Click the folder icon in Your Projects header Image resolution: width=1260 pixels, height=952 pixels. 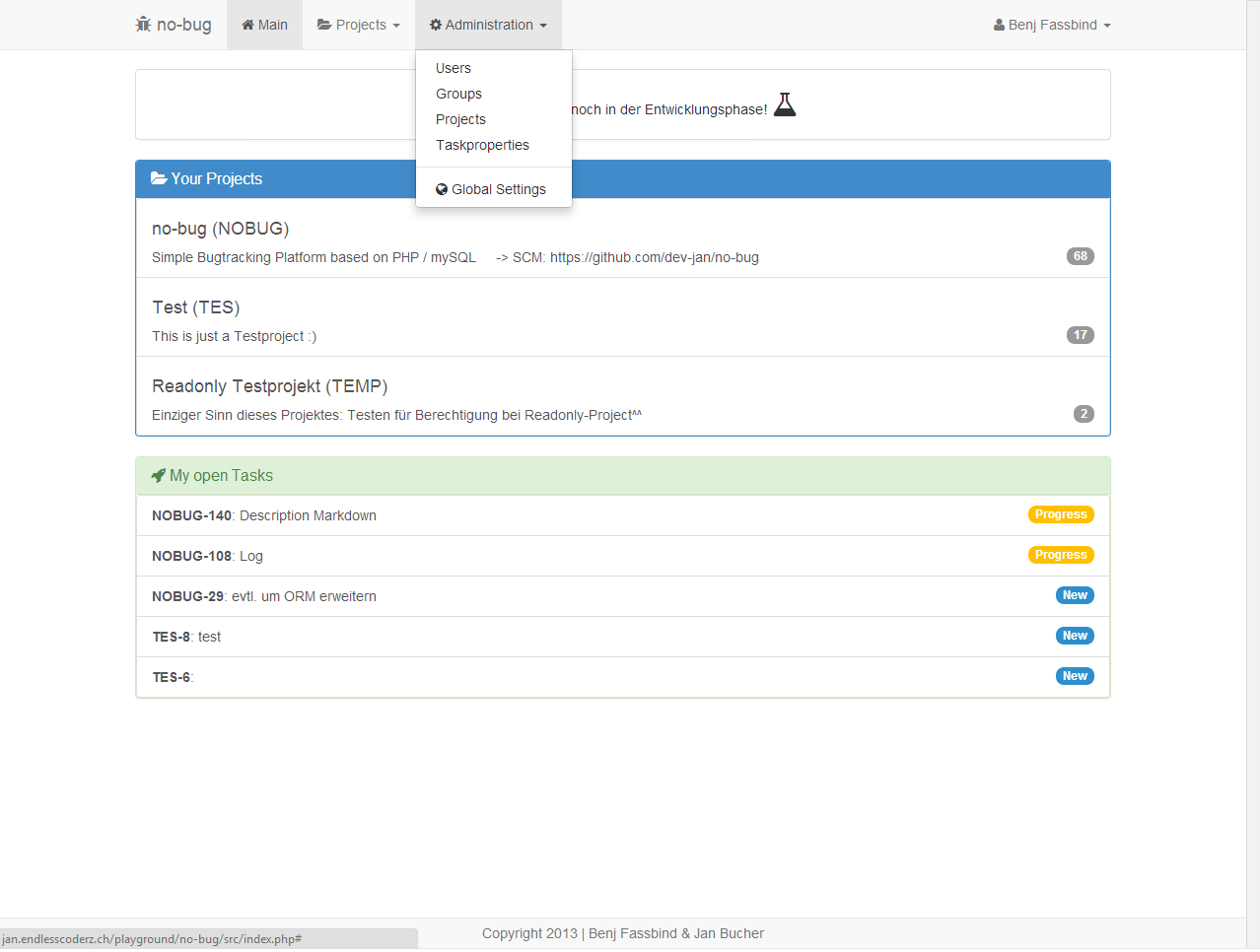[159, 178]
